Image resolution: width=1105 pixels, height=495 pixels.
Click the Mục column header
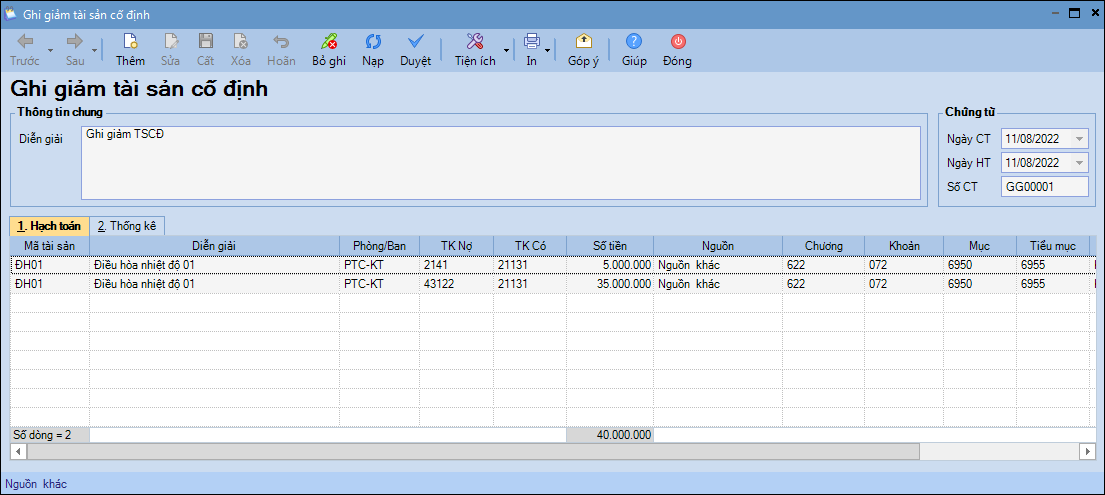point(981,245)
